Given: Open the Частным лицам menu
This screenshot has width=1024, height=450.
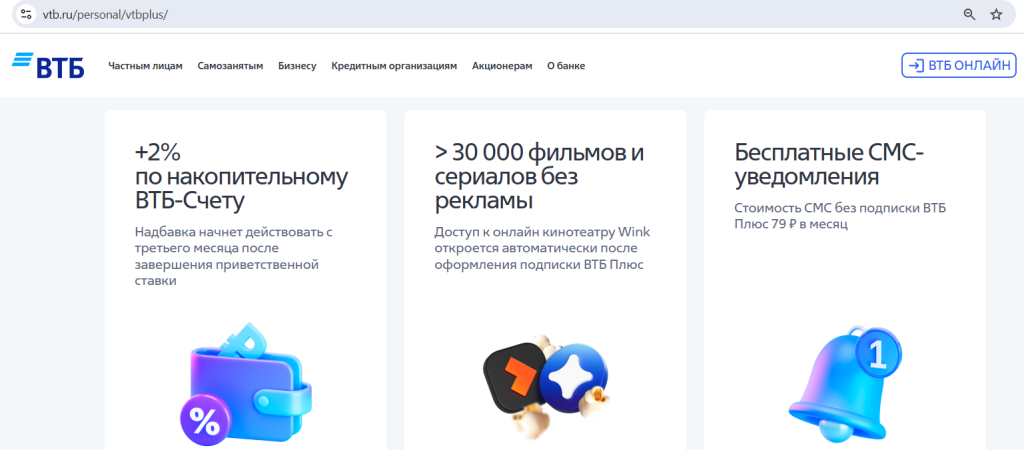Looking at the screenshot, I should [146, 66].
